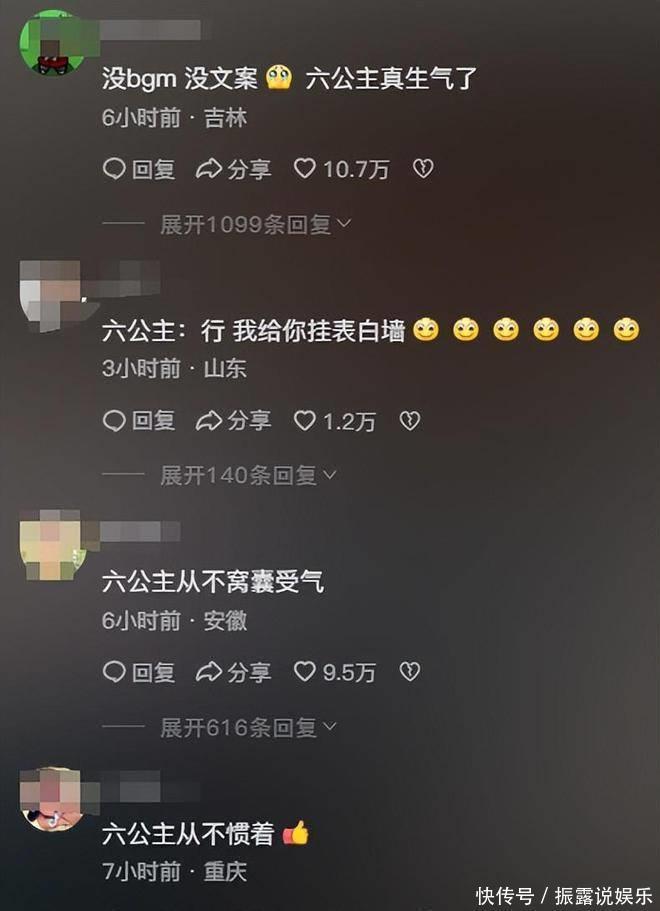Share the 从不窝囊受气 comment

click(234, 672)
